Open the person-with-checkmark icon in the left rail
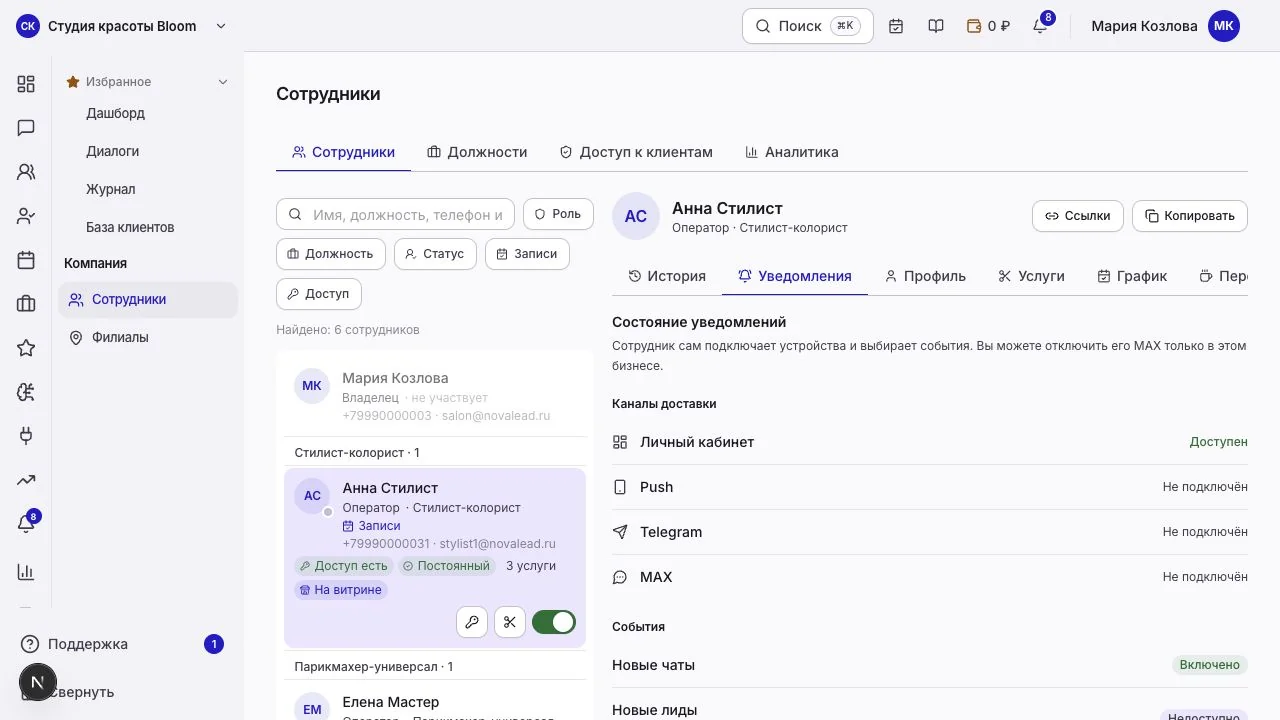1280x720 pixels. 26,216
